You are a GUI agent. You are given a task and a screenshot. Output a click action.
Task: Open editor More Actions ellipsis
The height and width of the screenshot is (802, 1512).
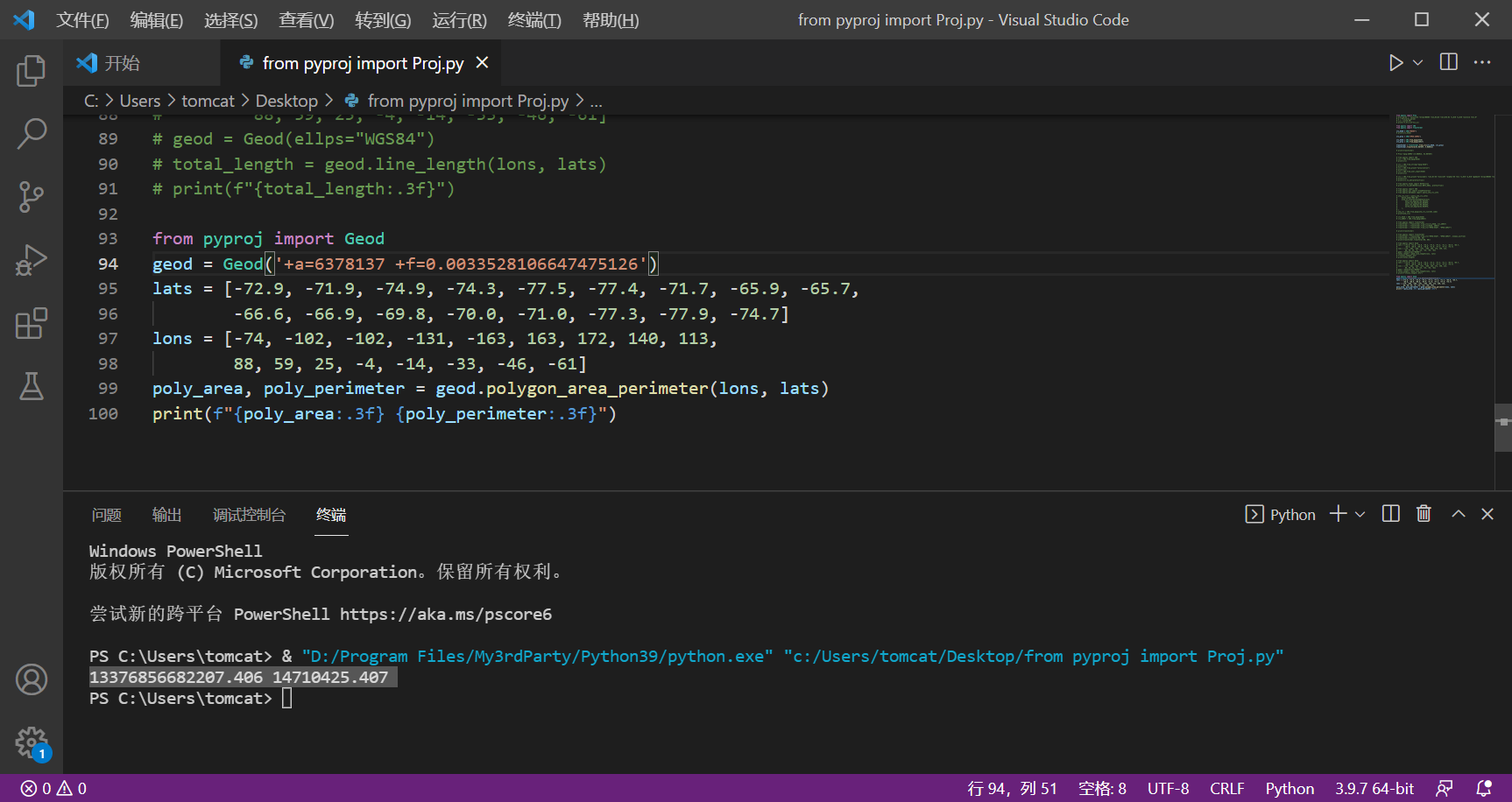click(1482, 62)
